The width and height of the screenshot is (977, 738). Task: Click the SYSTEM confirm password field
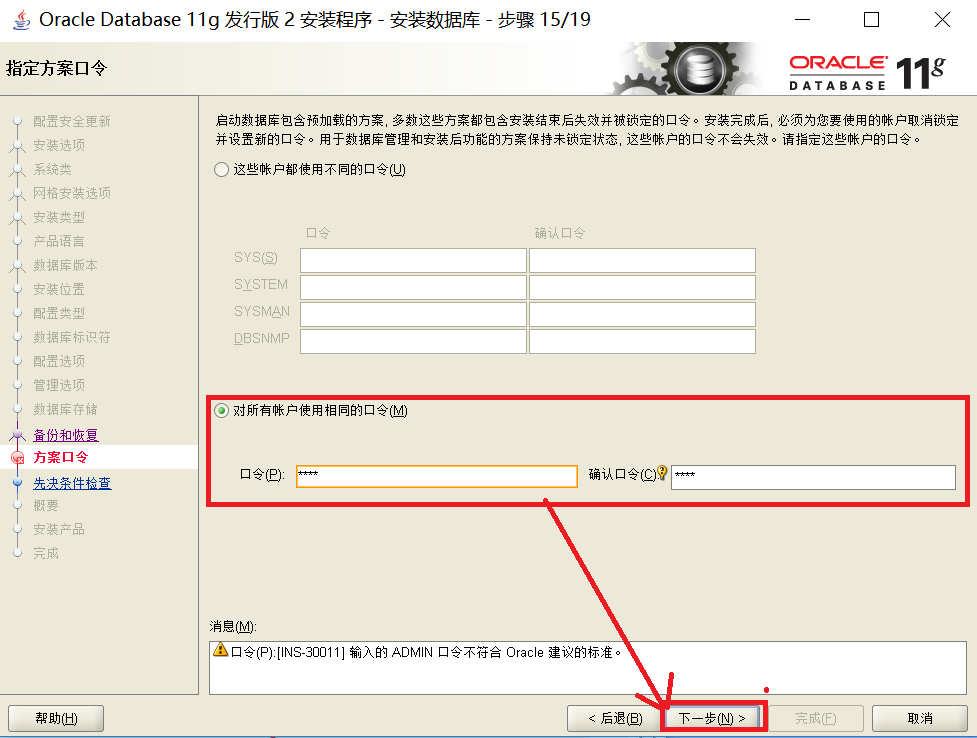pos(642,287)
